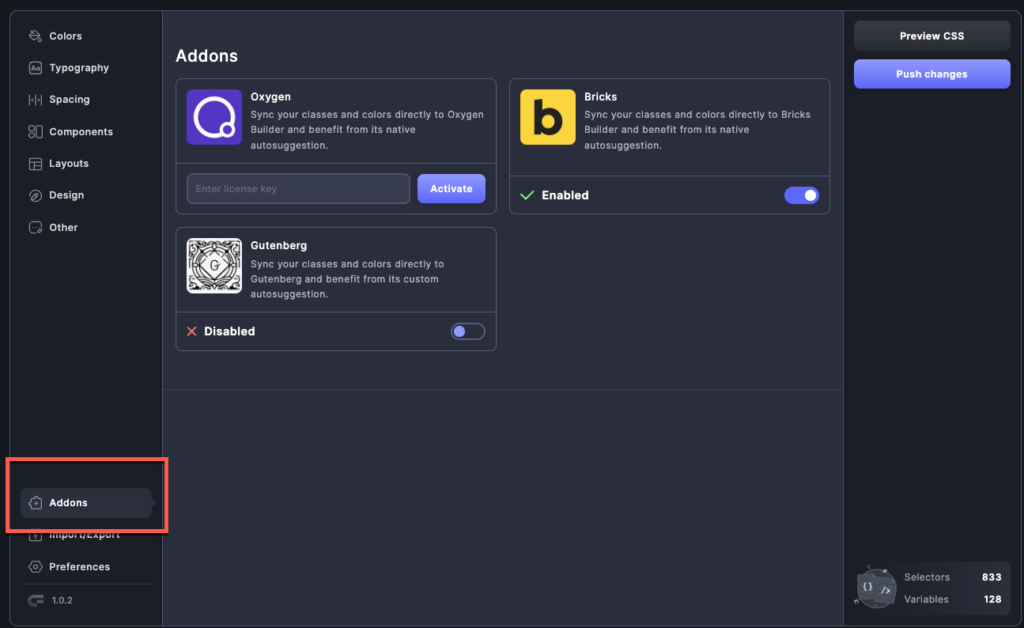This screenshot has width=1024, height=628.
Task: Click the Enter license key field
Action: click(297, 188)
